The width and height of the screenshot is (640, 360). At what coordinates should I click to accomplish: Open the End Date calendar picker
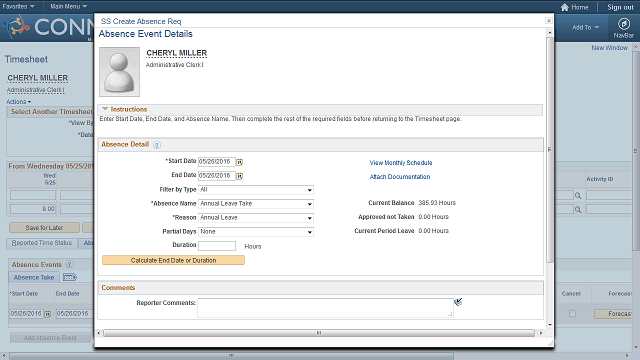pos(240,176)
